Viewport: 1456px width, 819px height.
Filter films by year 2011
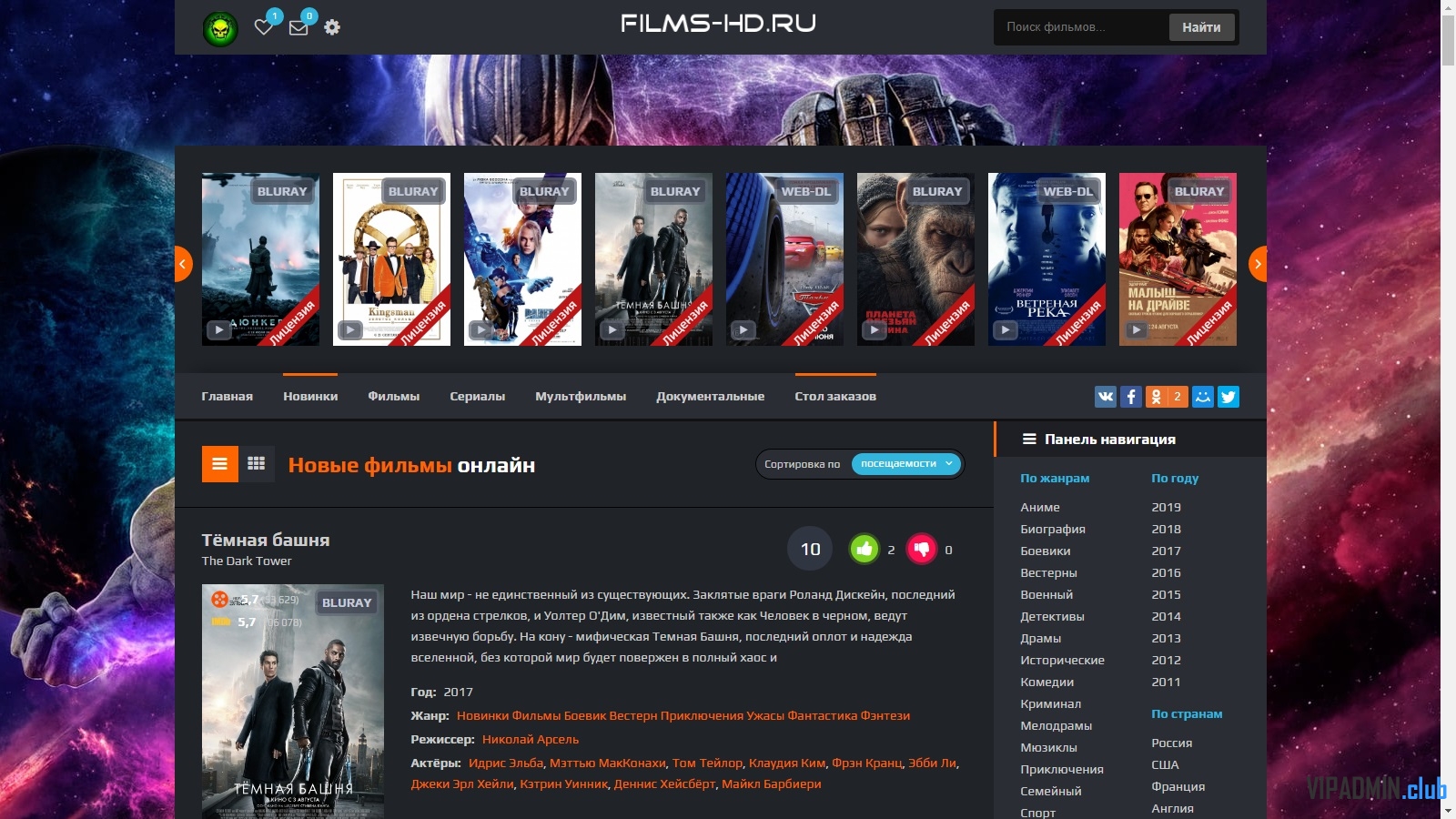(x=1167, y=682)
